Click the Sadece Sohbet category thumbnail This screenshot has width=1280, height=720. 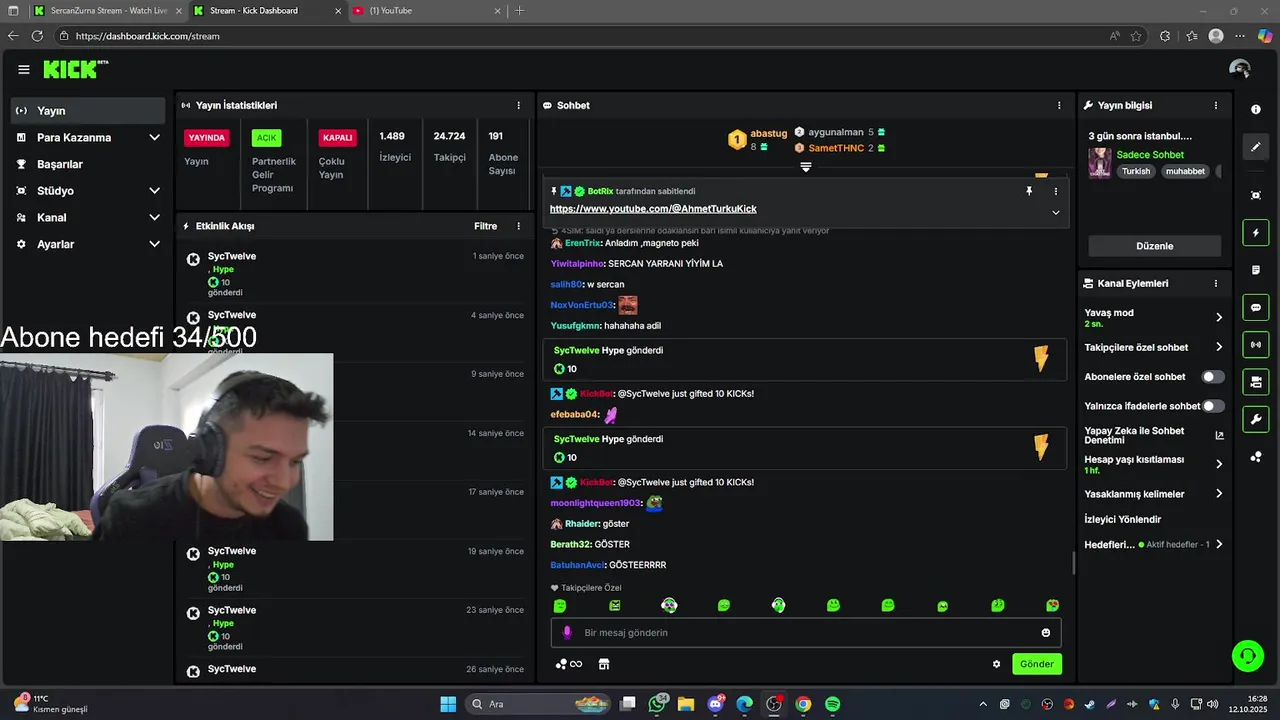click(x=1100, y=163)
